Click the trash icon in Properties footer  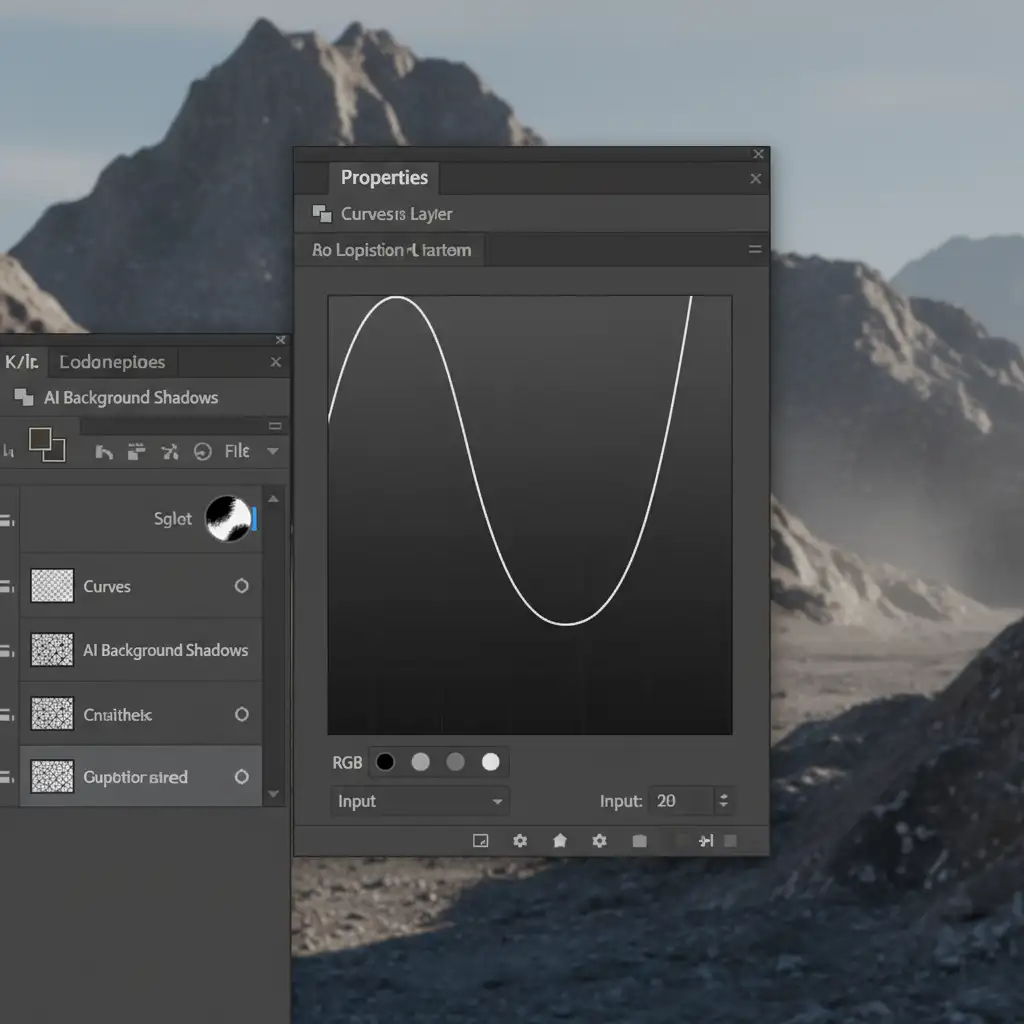coord(640,841)
